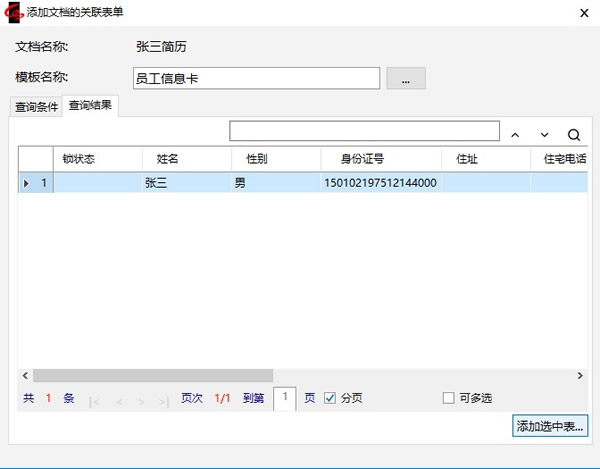Click the search magnifier icon
600x469 pixels.
pos(574,134)
